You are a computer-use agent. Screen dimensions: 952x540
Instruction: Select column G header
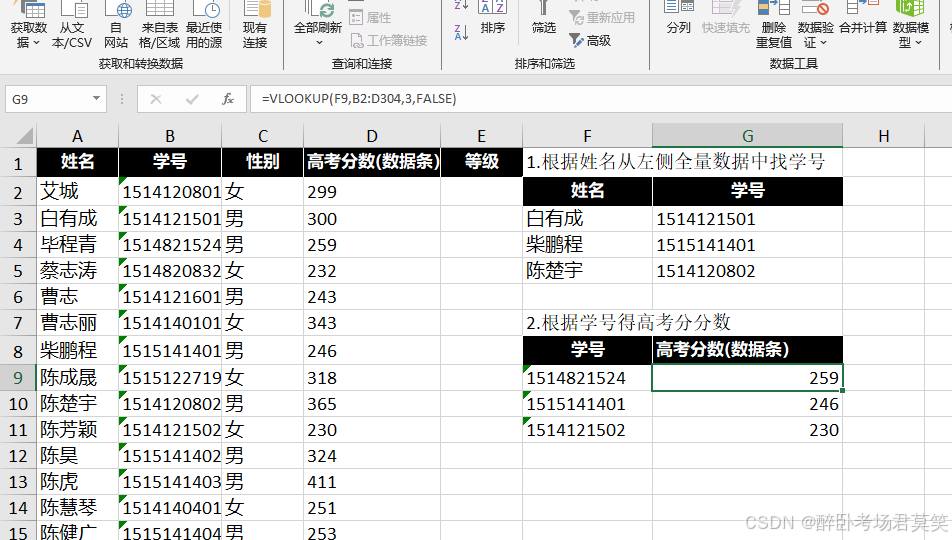pos(747,136)
